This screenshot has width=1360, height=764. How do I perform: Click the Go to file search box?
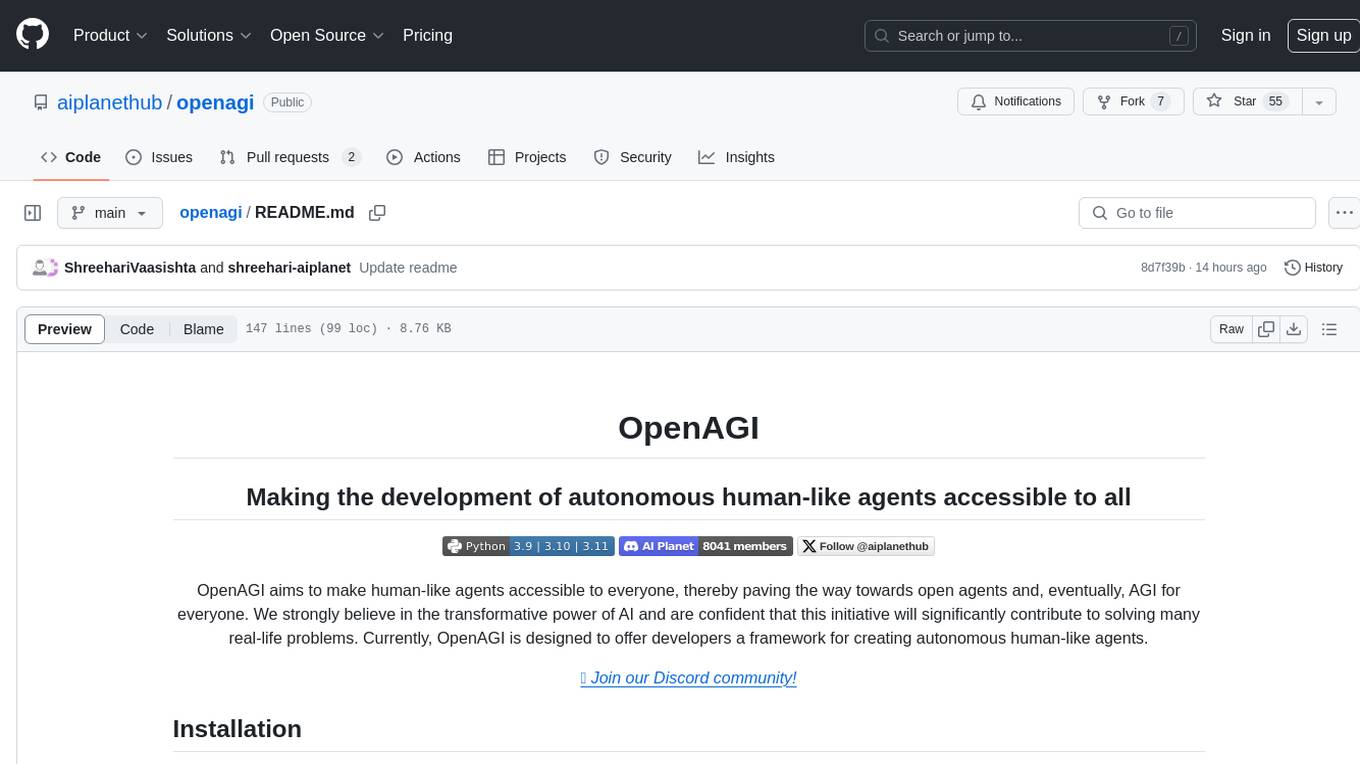pos(1197,213)
